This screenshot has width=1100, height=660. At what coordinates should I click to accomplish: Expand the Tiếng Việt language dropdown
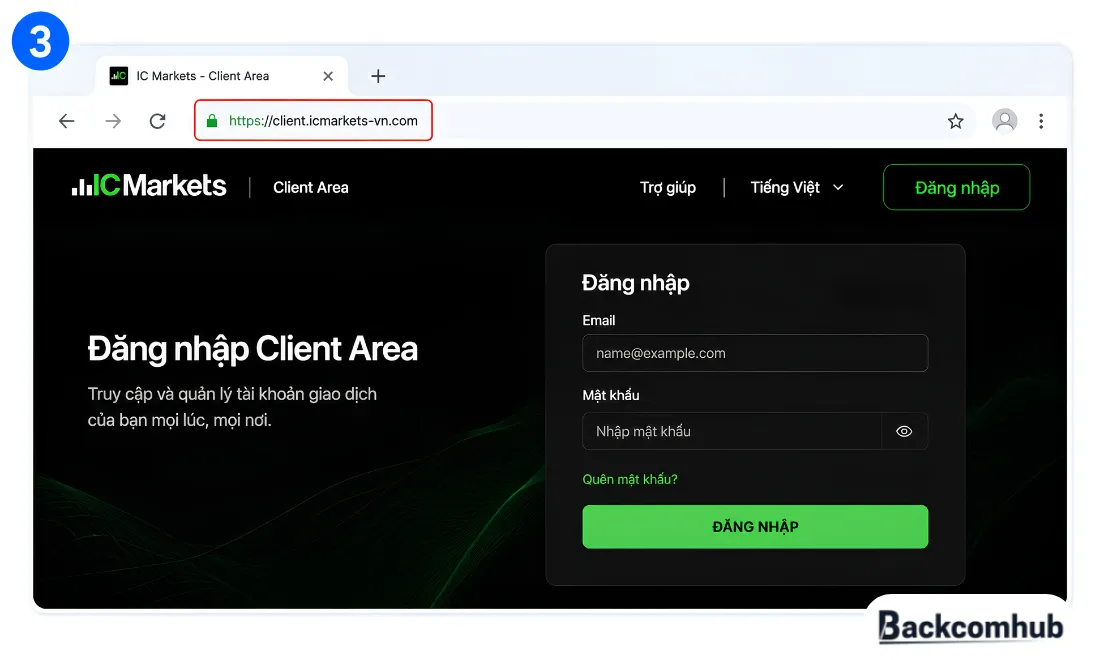[x=797, y=187]
